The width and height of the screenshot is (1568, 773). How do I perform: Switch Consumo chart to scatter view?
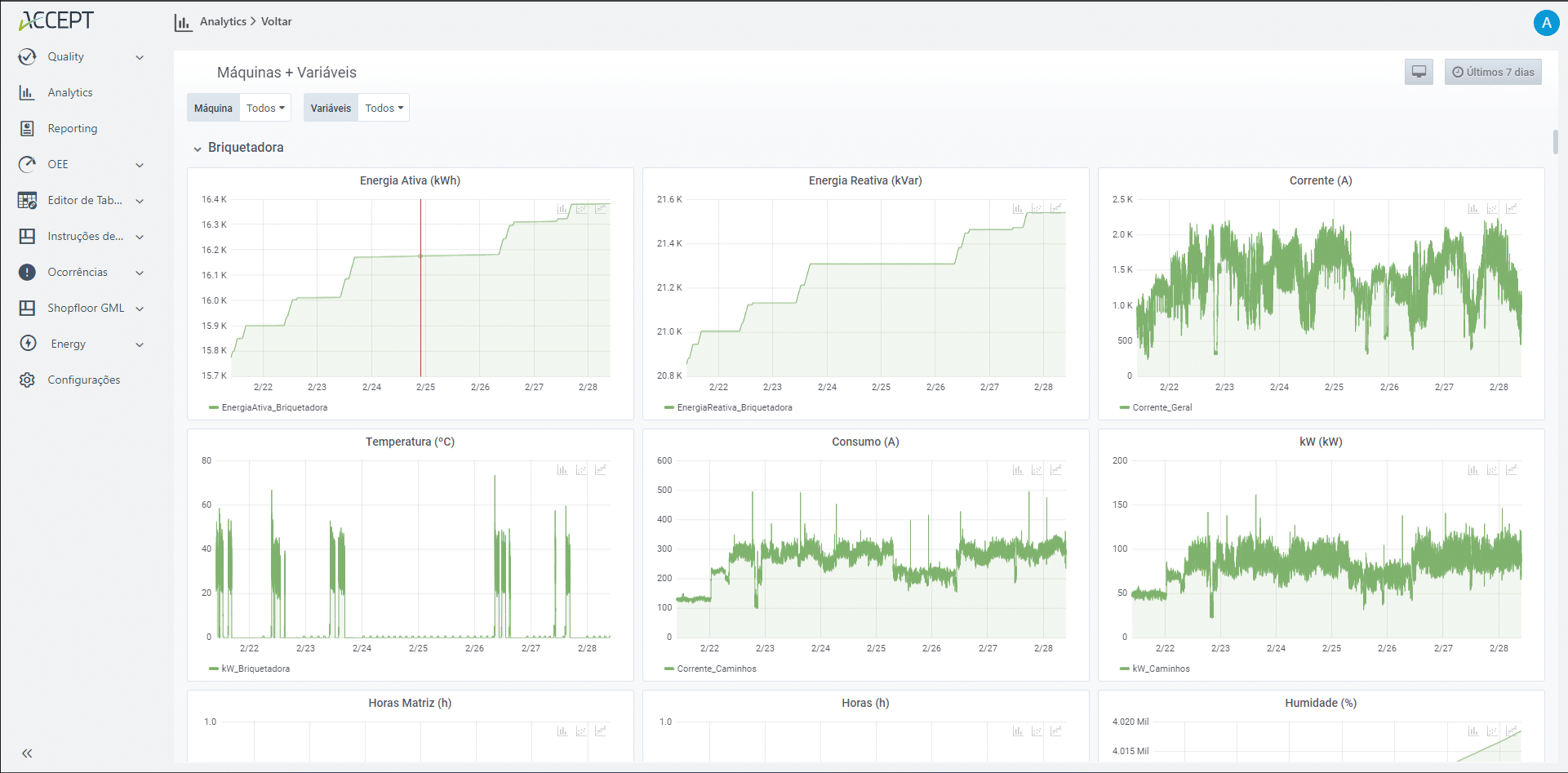pos(1037,470)
